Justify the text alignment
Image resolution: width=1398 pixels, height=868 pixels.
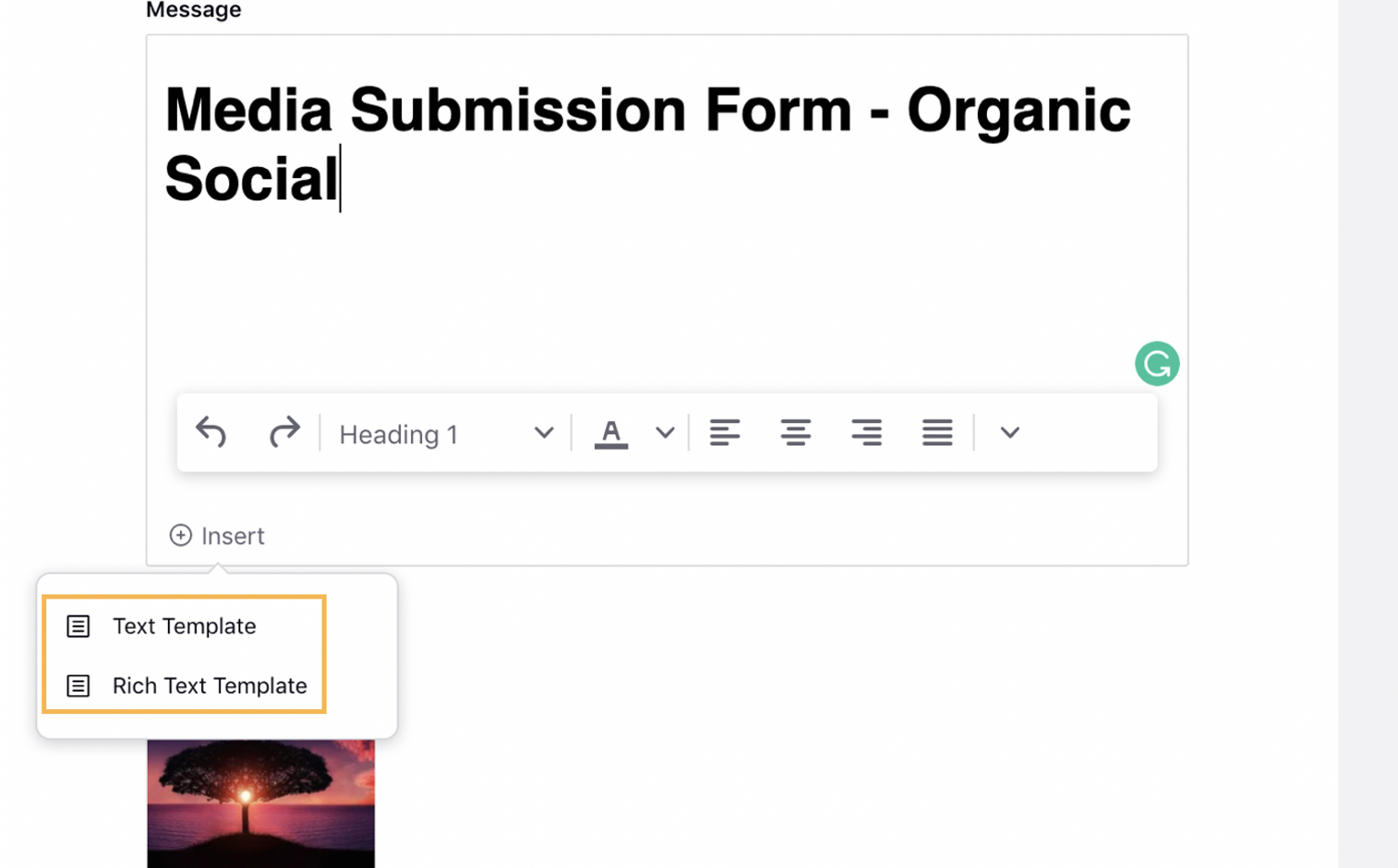(x=937, y=432)
